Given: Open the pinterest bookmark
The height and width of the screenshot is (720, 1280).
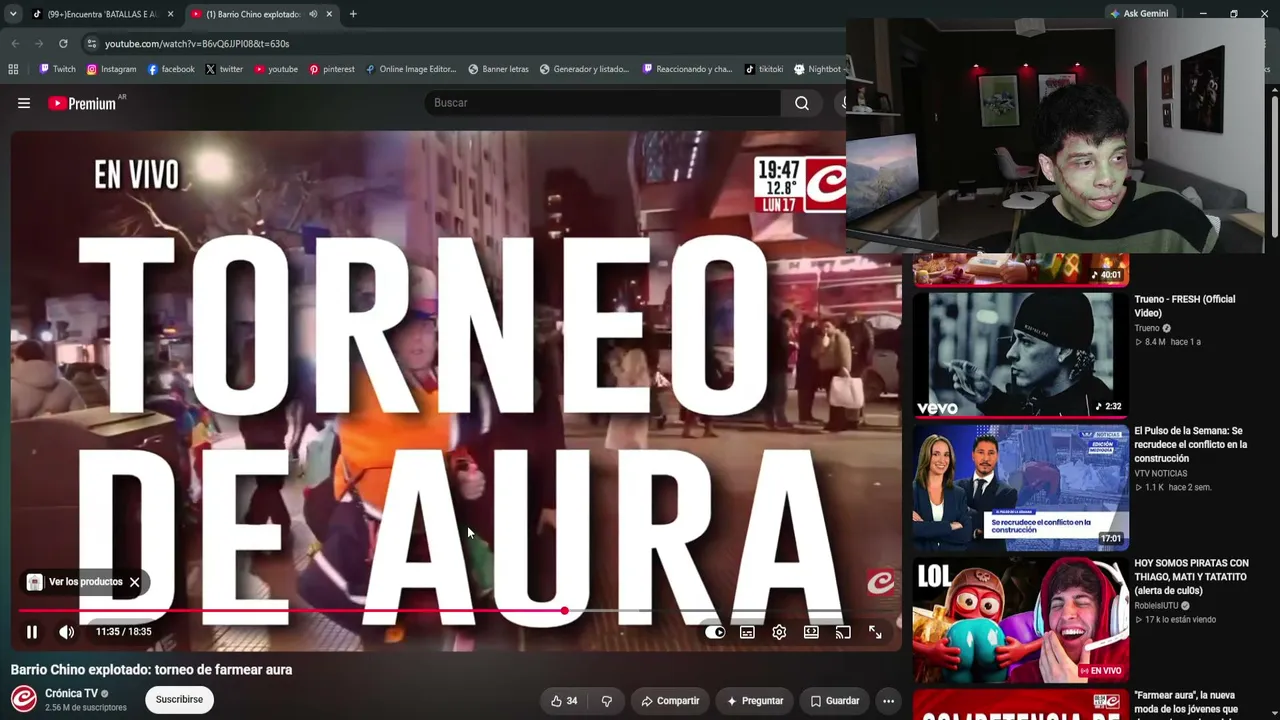Looking at the screenshot, I should [332, 69].
